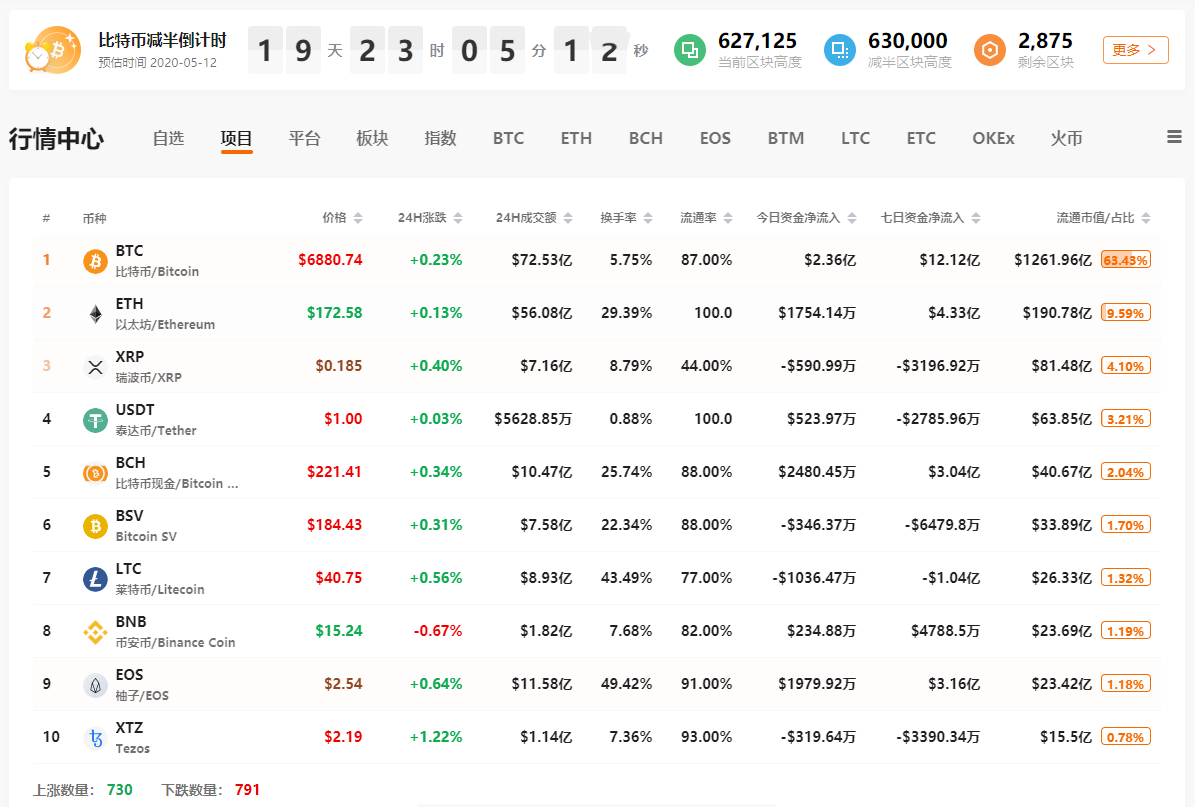Switch to the ETH tab
This screenshot has width=1195, height=807.
pos(576,138)
